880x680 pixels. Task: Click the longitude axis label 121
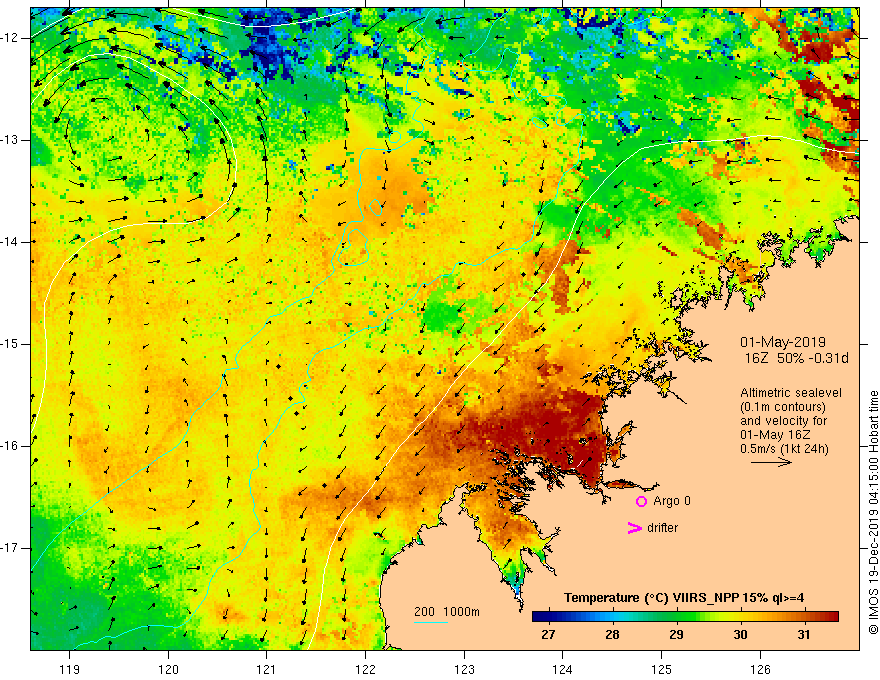[x=267, y=669]
